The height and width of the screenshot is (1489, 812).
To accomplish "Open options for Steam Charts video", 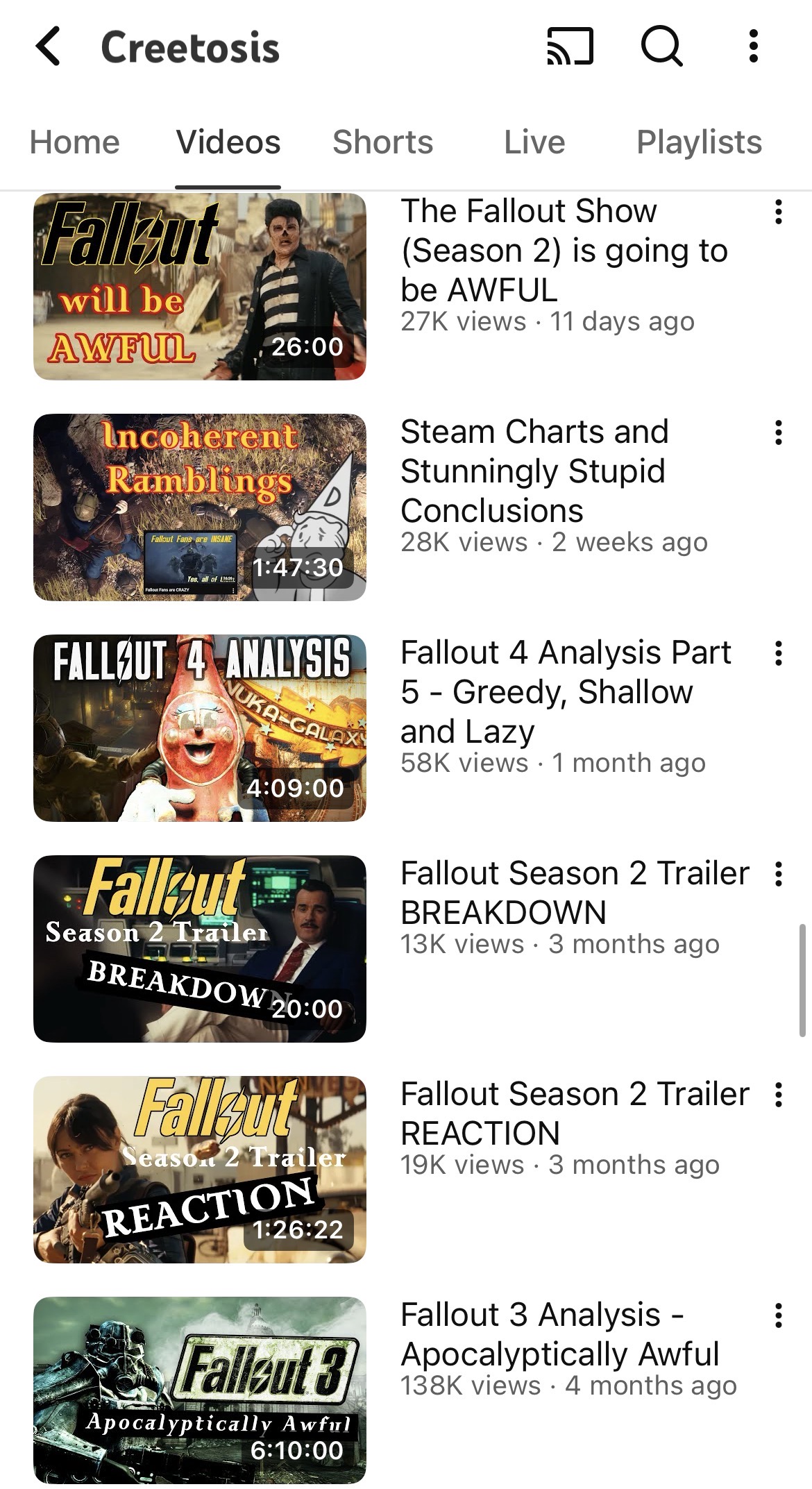I will coord(779,432).
